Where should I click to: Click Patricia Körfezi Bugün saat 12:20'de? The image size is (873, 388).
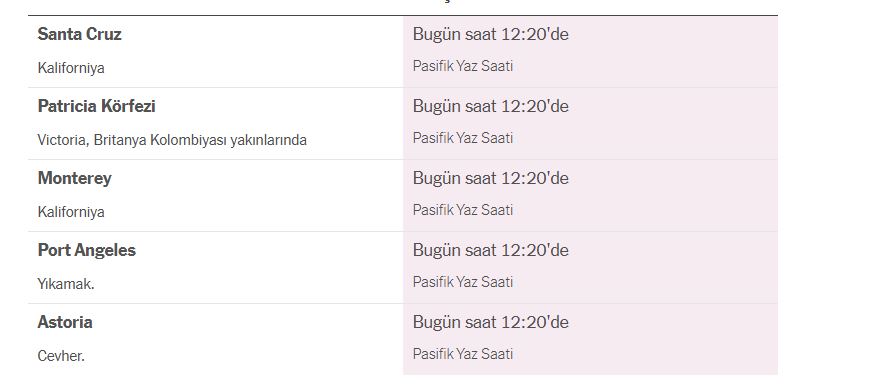pyautogui.click(x=491, y=106)
